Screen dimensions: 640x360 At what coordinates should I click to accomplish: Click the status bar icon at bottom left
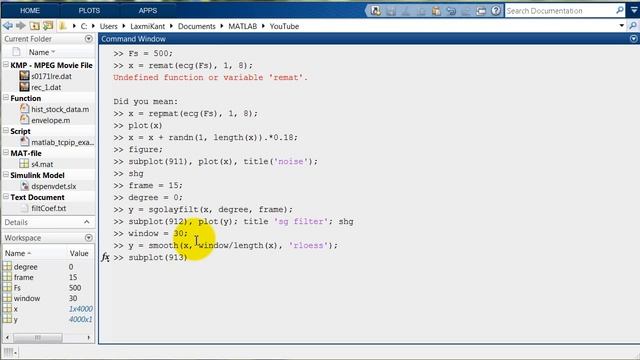9,352
